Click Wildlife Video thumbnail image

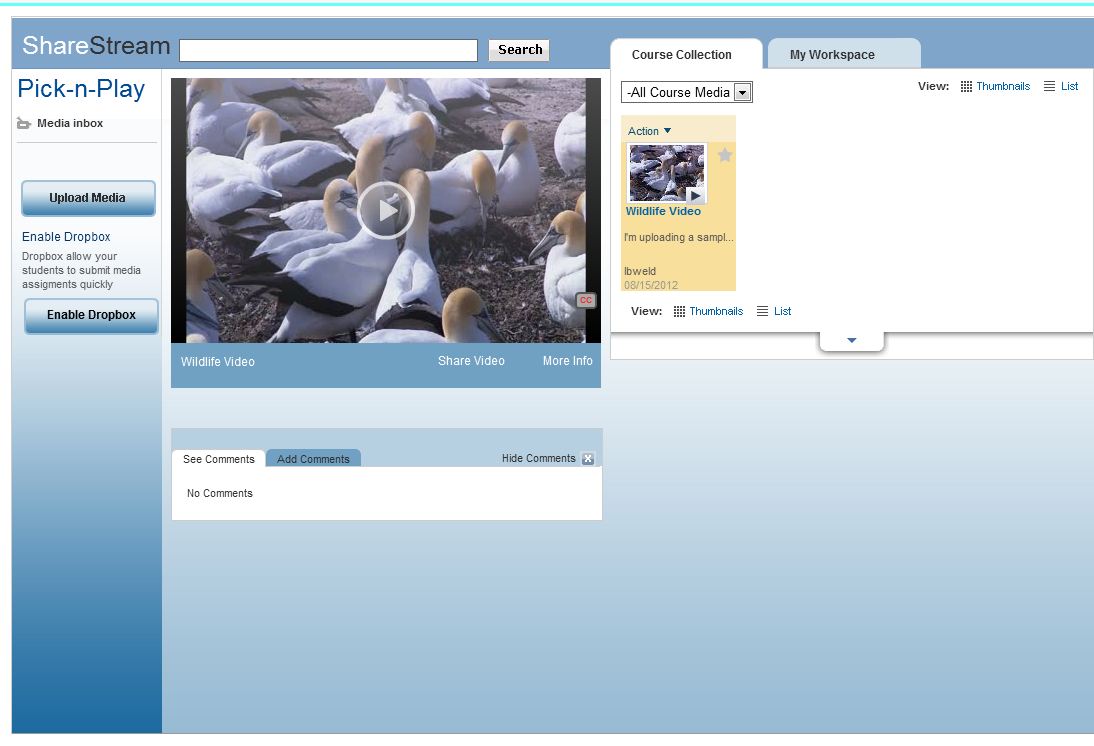click(x=666, y=172)
